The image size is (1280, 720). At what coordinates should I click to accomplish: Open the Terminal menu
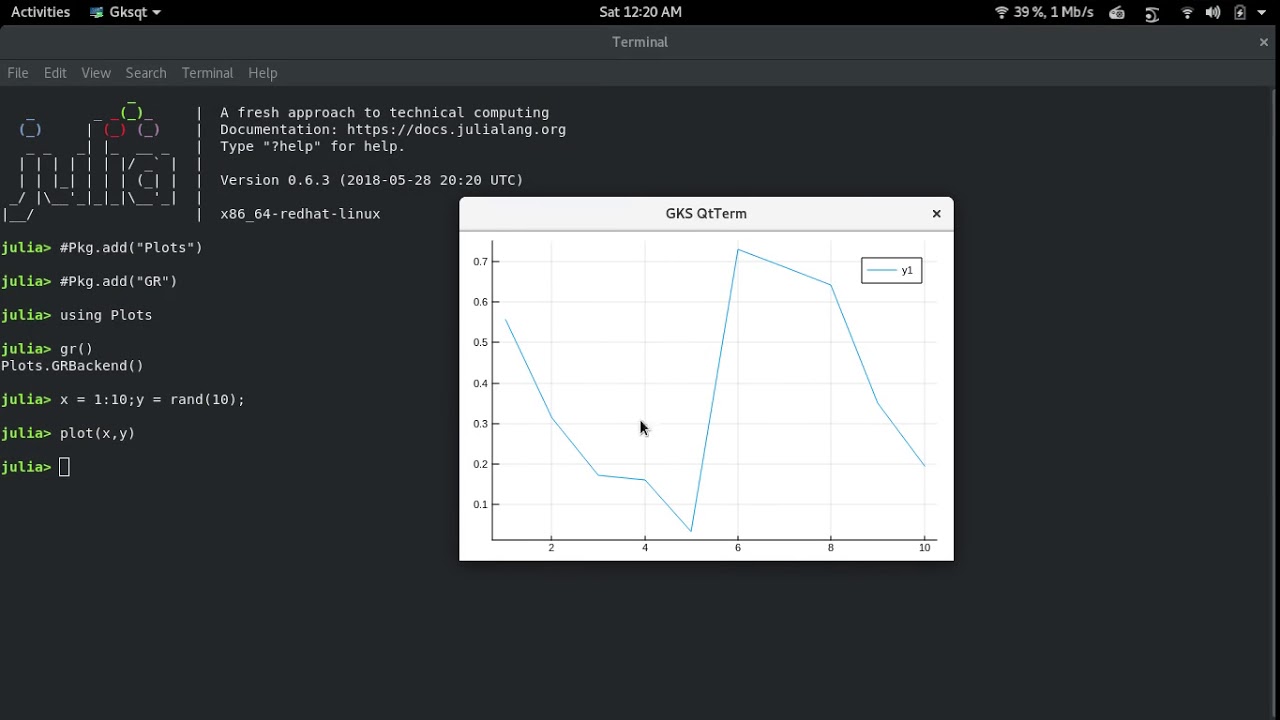point(207,73)
